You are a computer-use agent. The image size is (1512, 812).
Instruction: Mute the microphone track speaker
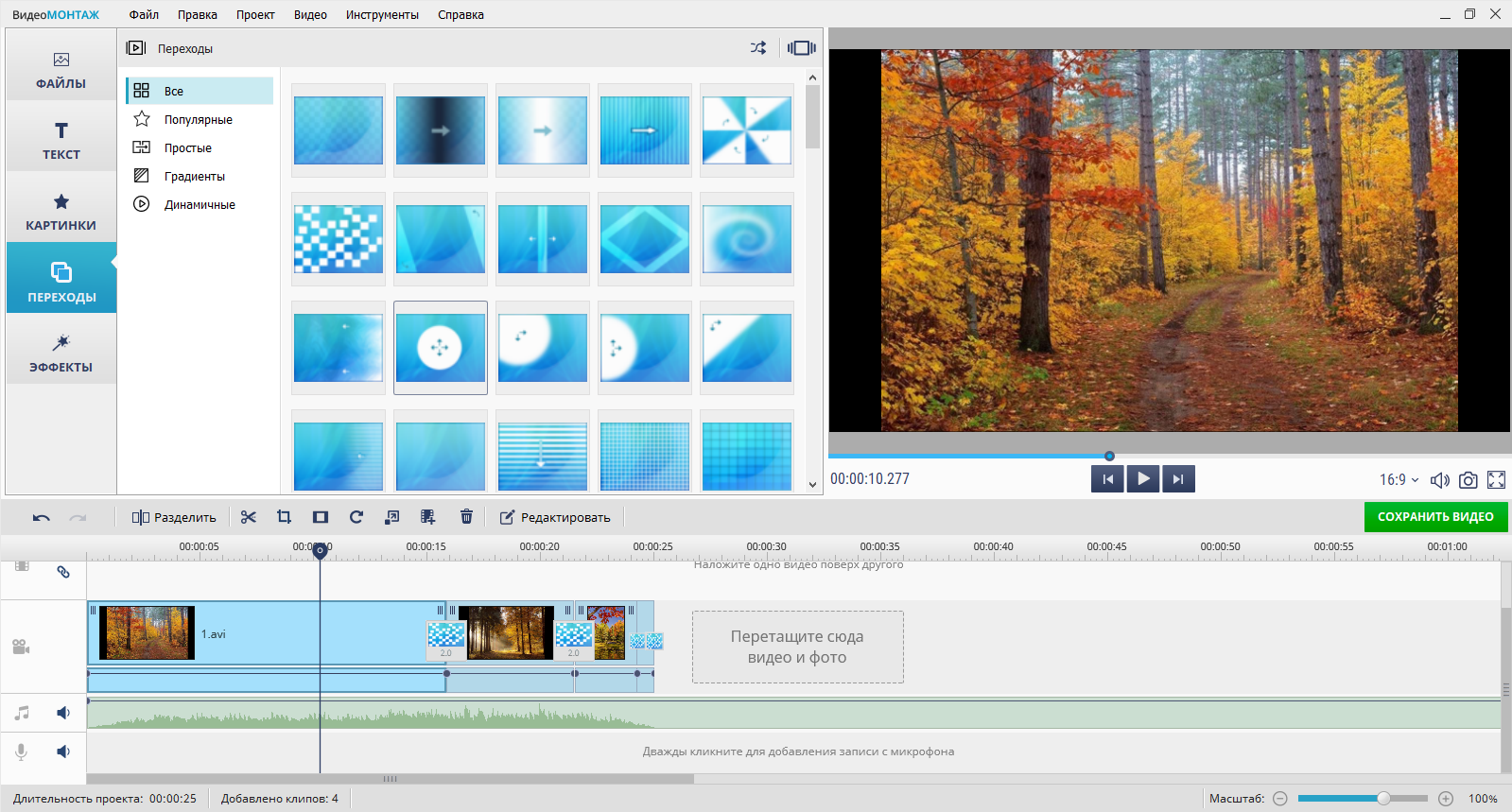[63, 752]
